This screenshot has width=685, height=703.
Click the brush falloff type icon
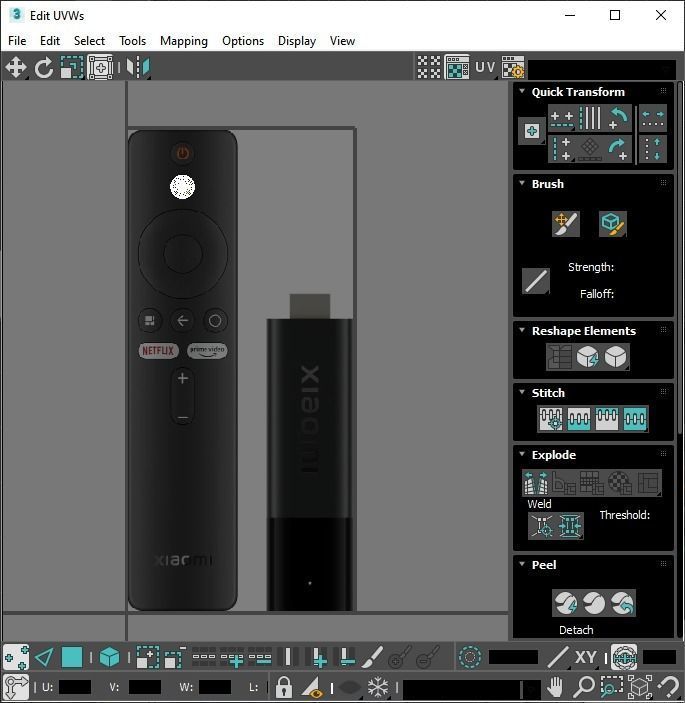coord(536,281)
